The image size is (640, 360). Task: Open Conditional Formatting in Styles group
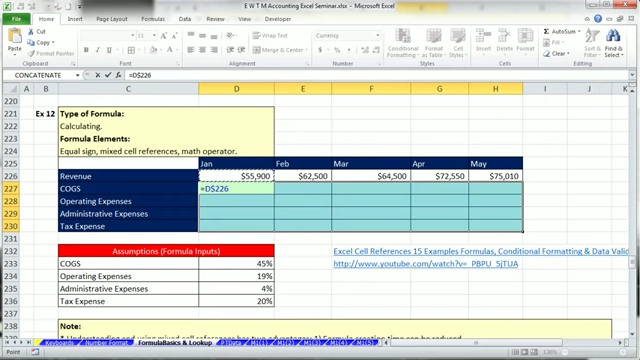tap(403, 43)
